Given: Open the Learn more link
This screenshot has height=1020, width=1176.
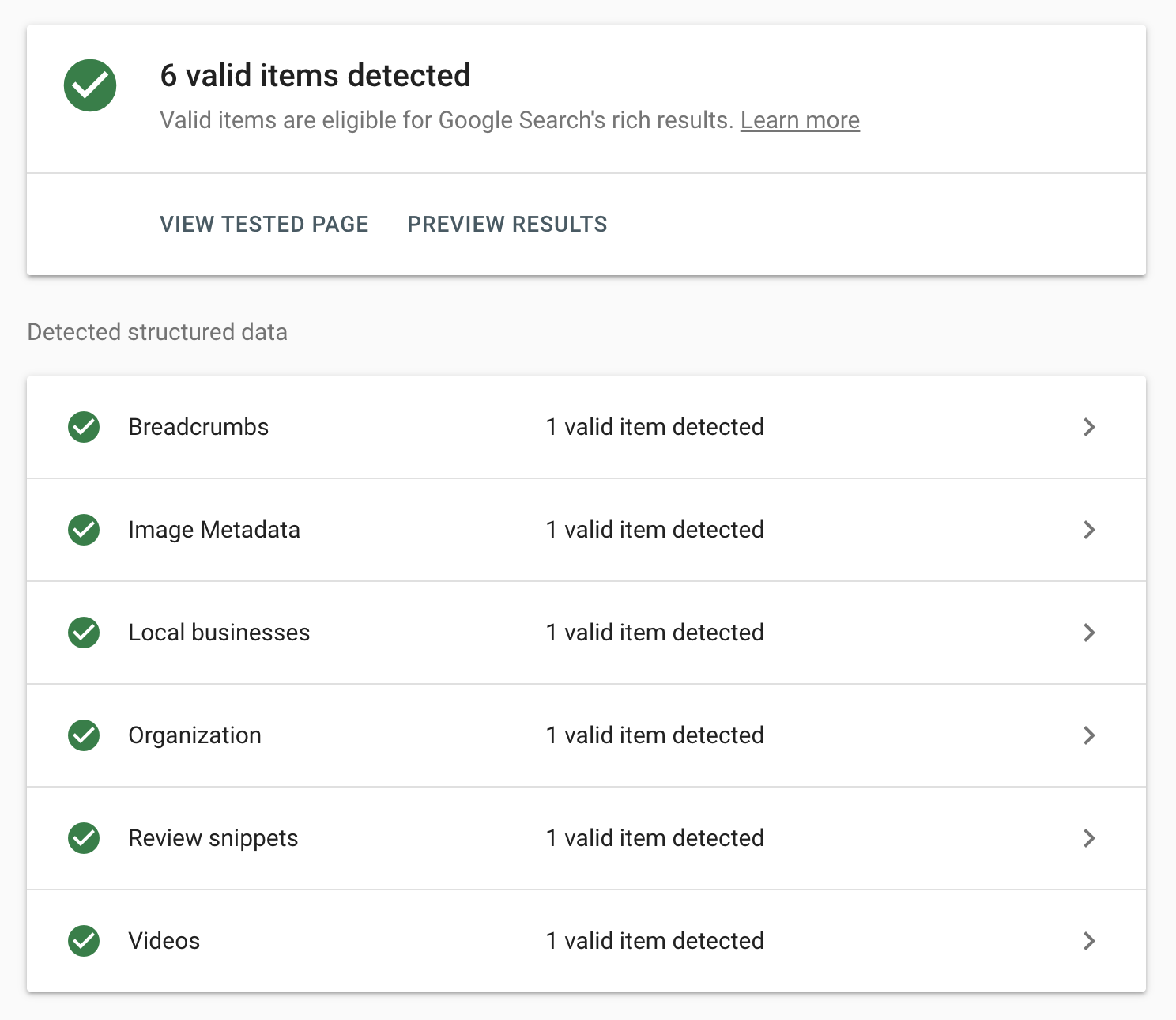Looking at the screenshot, I should pyautogui.click(x=800, y=120).
